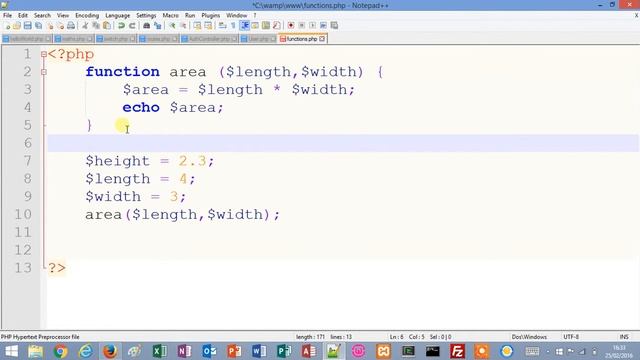
Task: Open FileZilla from the taskbar
Action: [458, 351]
